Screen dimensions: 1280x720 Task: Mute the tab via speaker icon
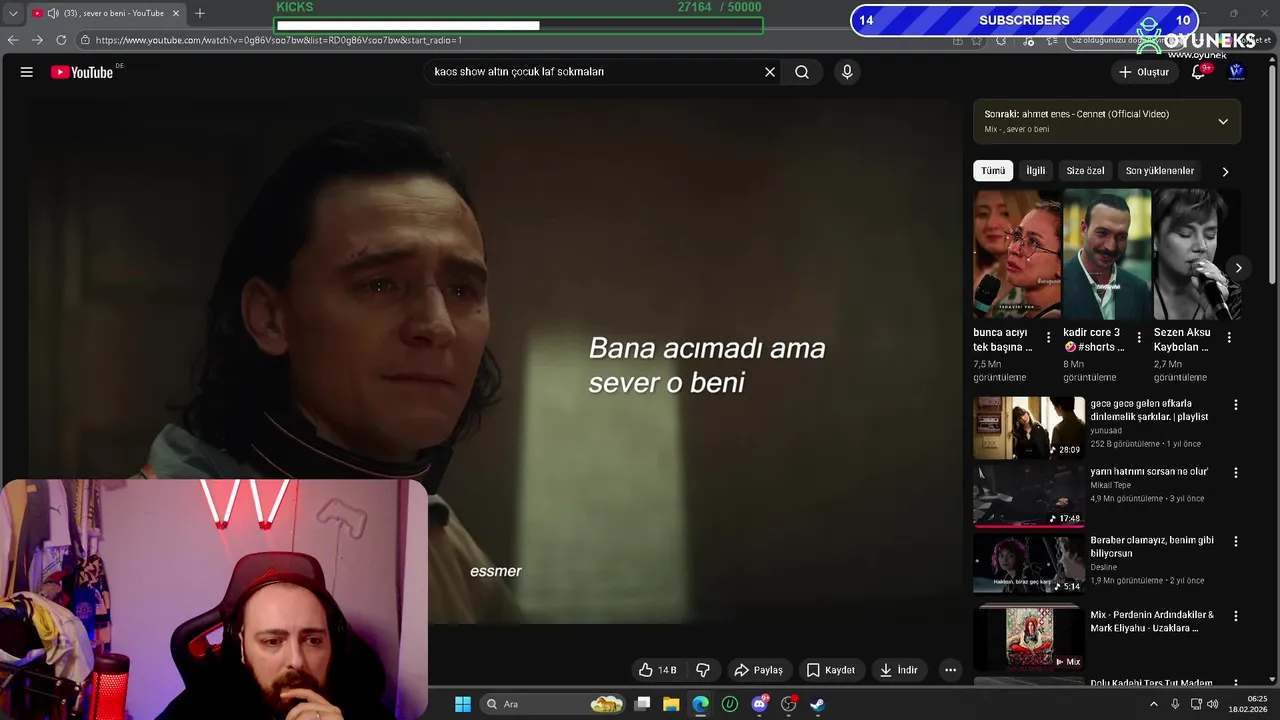[53, 13]
